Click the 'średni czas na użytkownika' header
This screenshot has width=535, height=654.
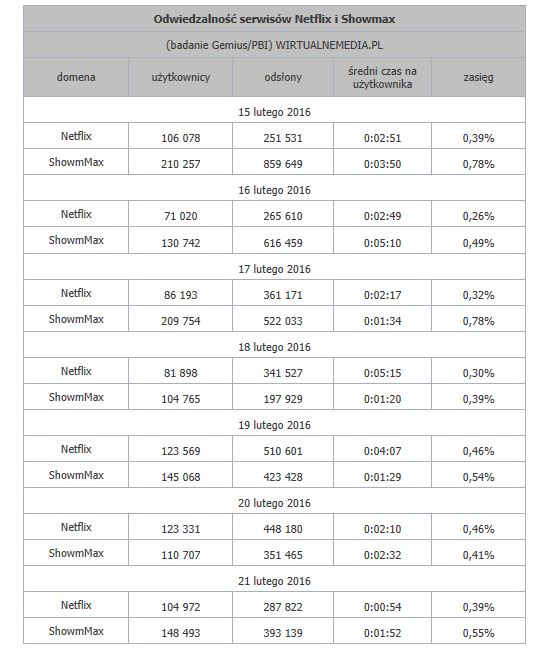point(382,77)
